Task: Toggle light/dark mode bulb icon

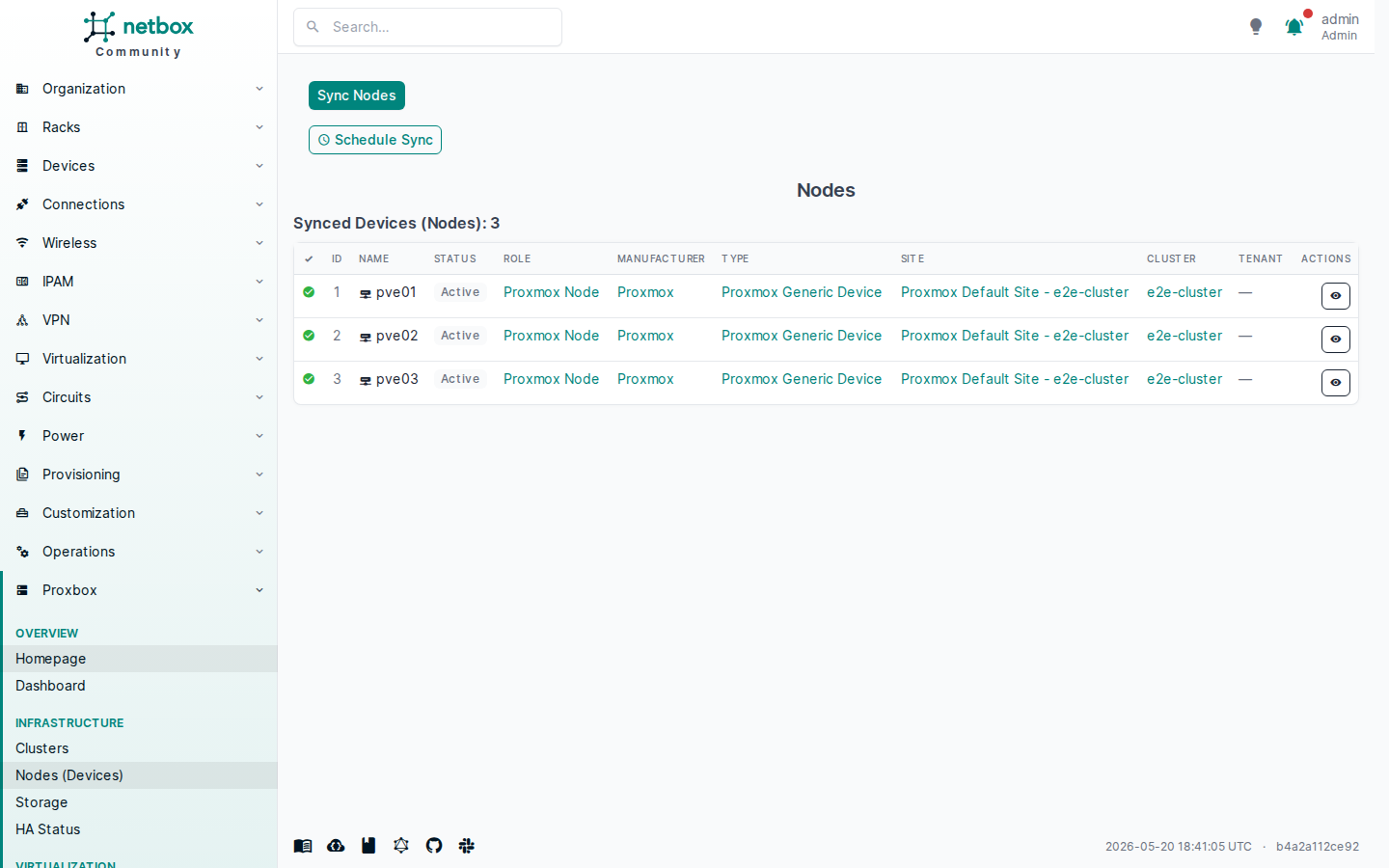Action: tap(1256, 27)
